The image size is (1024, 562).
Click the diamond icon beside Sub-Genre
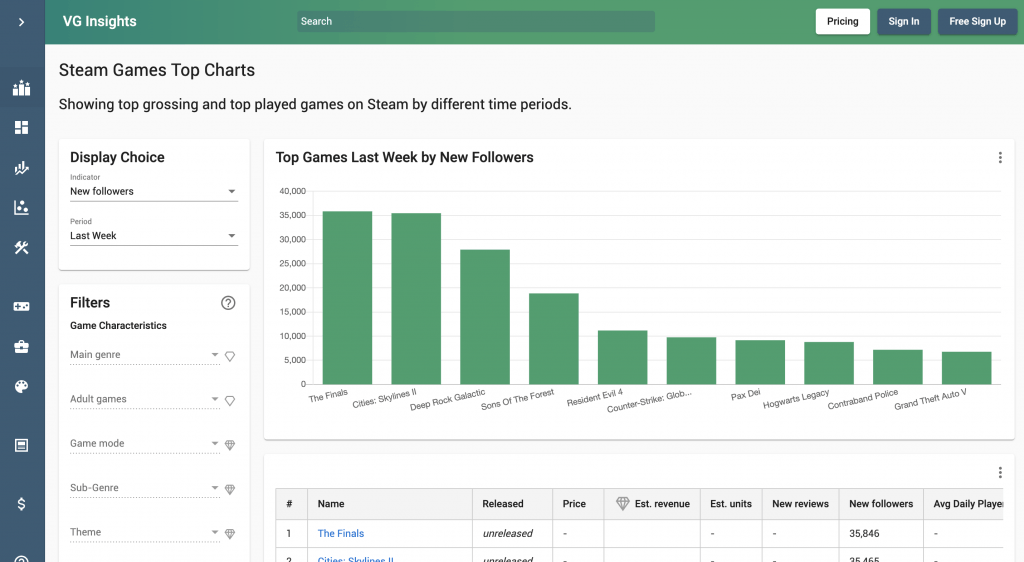click(x=230, y=490)
